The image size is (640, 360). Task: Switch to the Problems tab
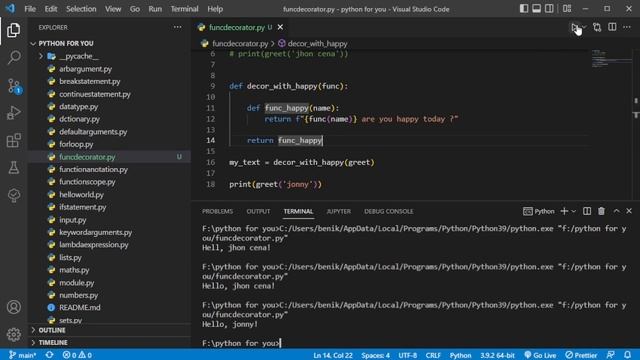(x=218, y=211)
